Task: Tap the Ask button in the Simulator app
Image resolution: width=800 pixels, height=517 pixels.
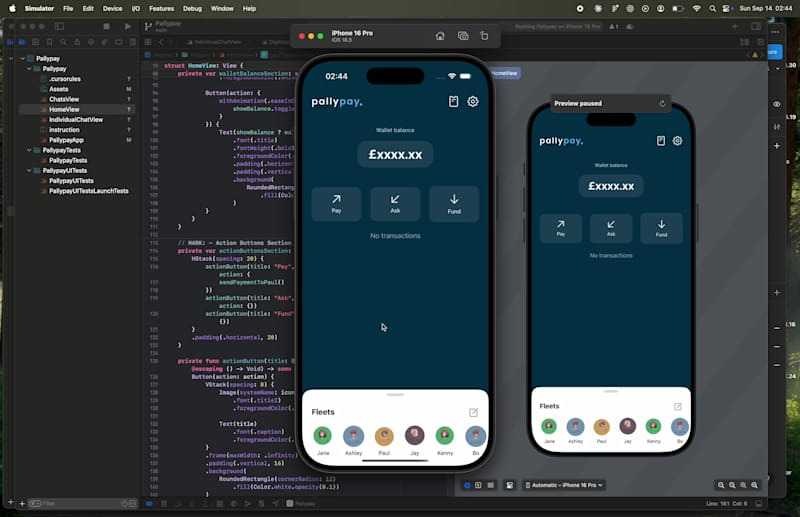Action: coord(395,204)
